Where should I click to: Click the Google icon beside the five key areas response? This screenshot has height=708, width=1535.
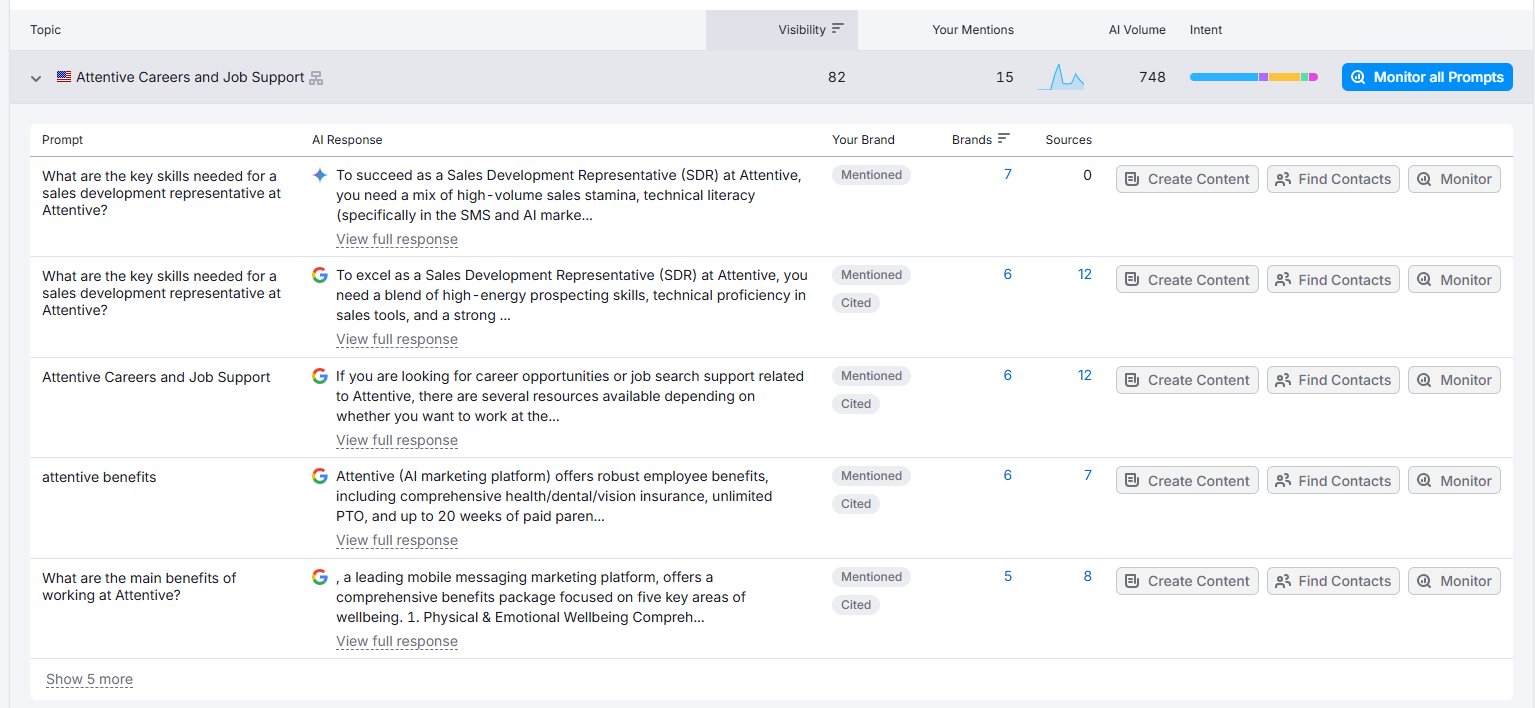click(x=320, y=577)
